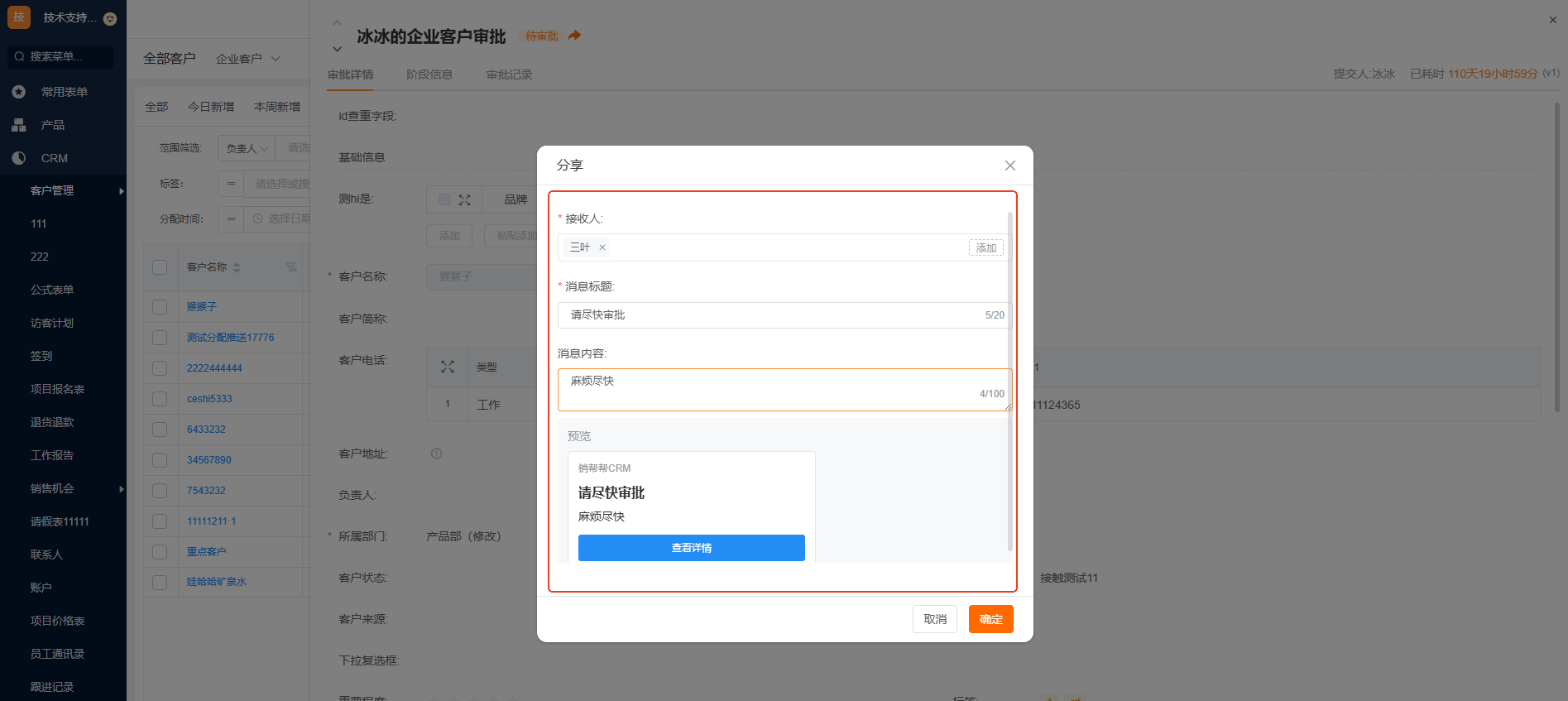1568x701 pixels.
Task: Click the 常用表单 star icon
Action: click(x=19, y=92)
